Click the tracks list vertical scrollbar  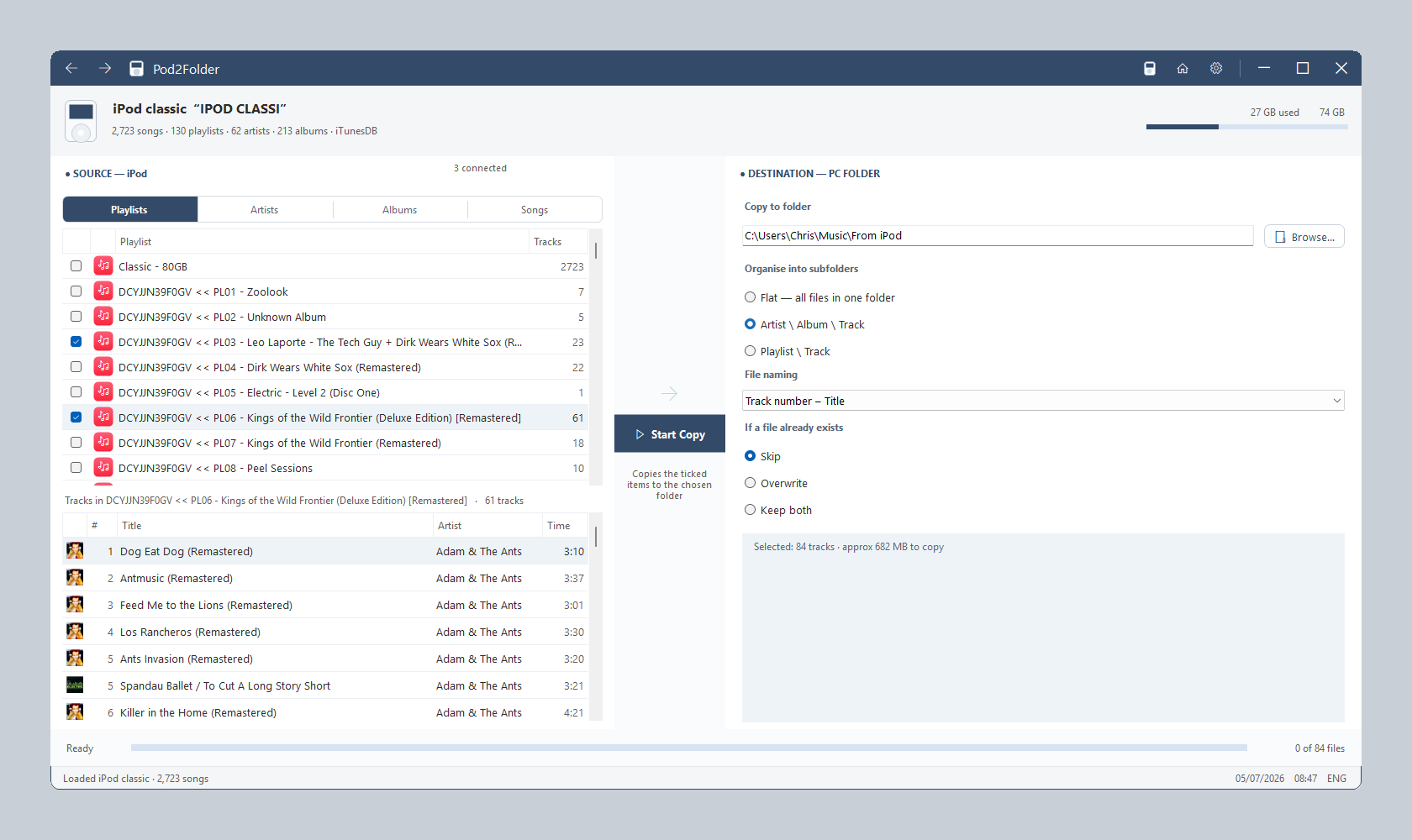tap(596, 616)
